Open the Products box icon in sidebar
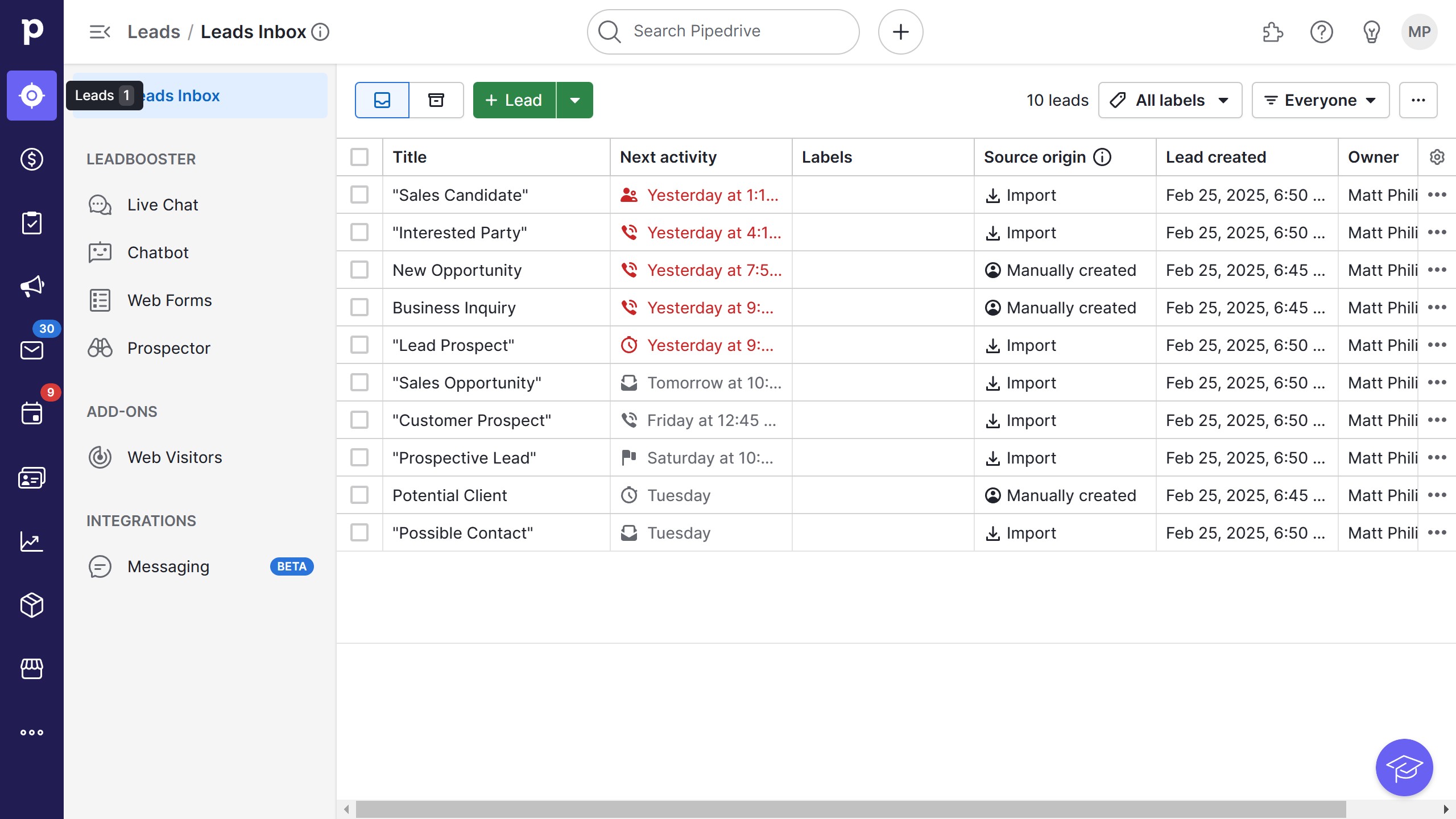Viewport: 1456px width, 819px height. 31,605
